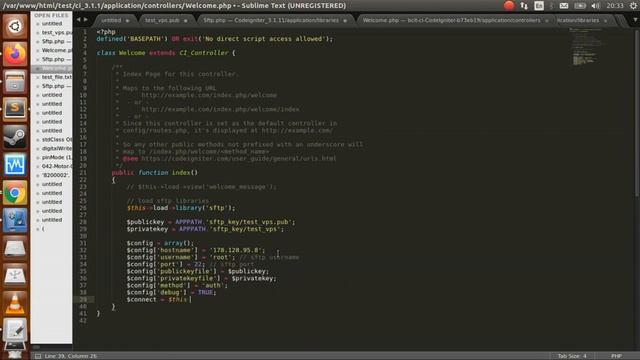This screenshot has width=640, height=360.
Task: Switch to the test_vps.pub tab
Action: click(x=166, y=20)
